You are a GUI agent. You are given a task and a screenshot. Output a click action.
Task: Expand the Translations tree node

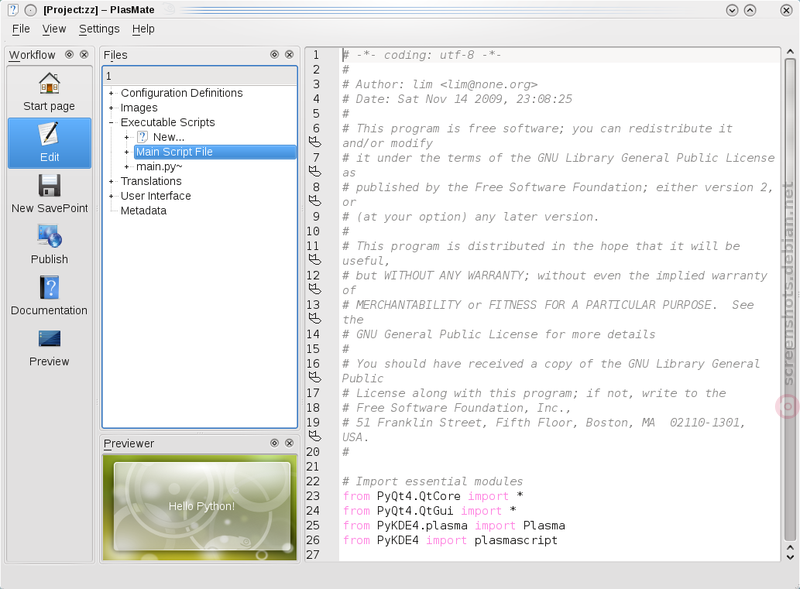[x=111, y=181]
